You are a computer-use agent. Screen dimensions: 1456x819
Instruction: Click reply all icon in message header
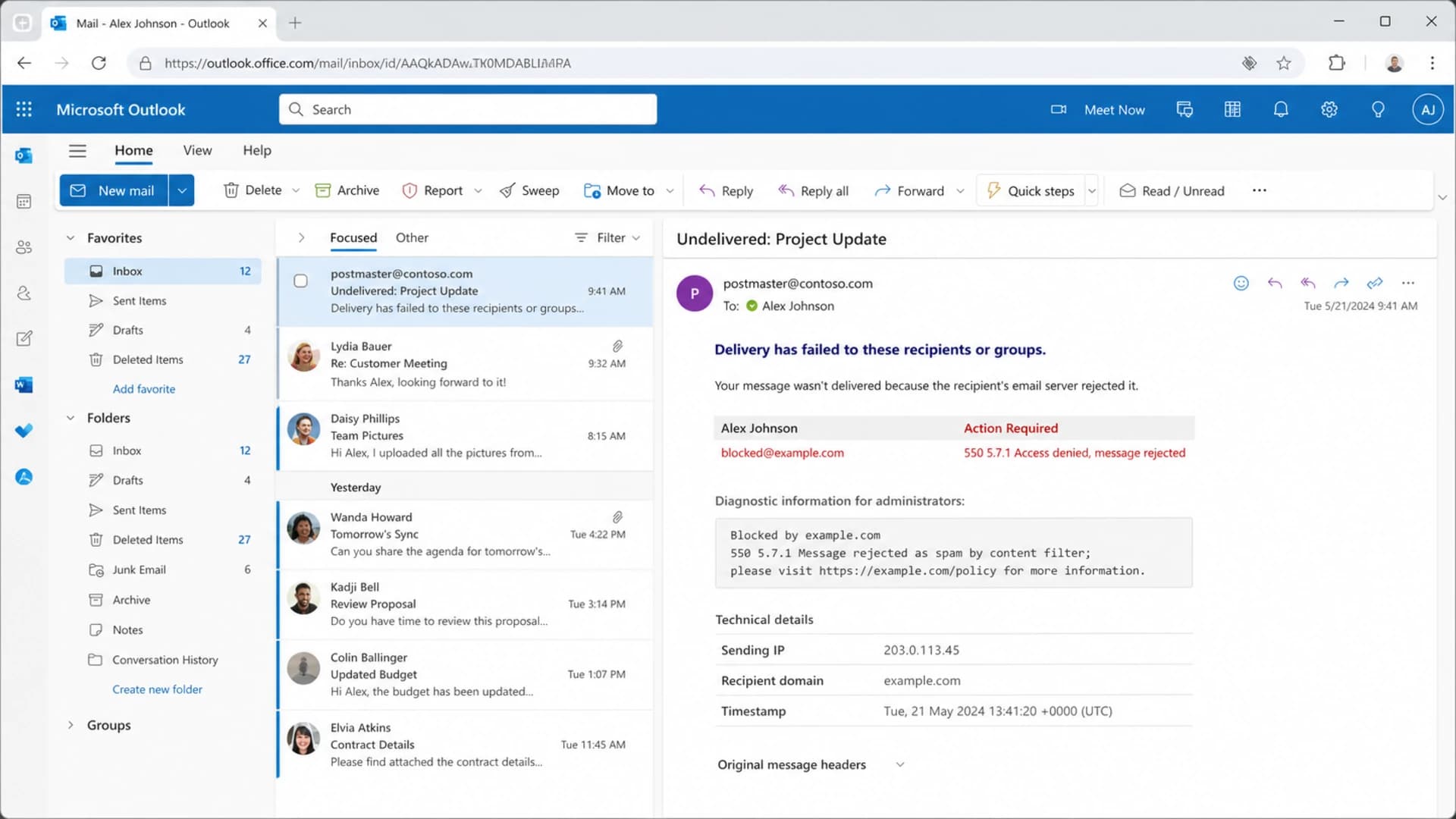(1308, 283)
